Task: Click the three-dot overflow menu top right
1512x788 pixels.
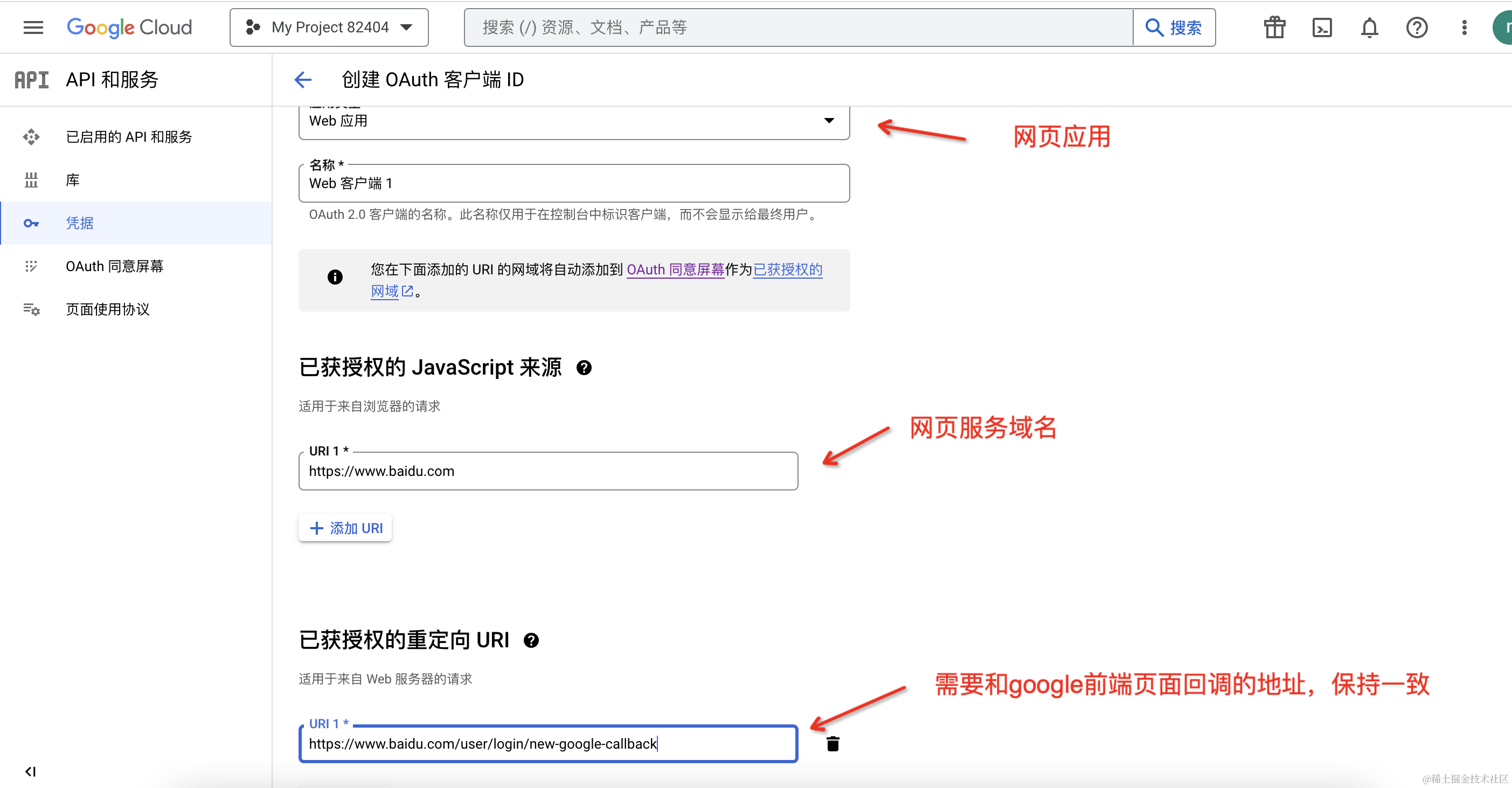Action: (1464, 27)
